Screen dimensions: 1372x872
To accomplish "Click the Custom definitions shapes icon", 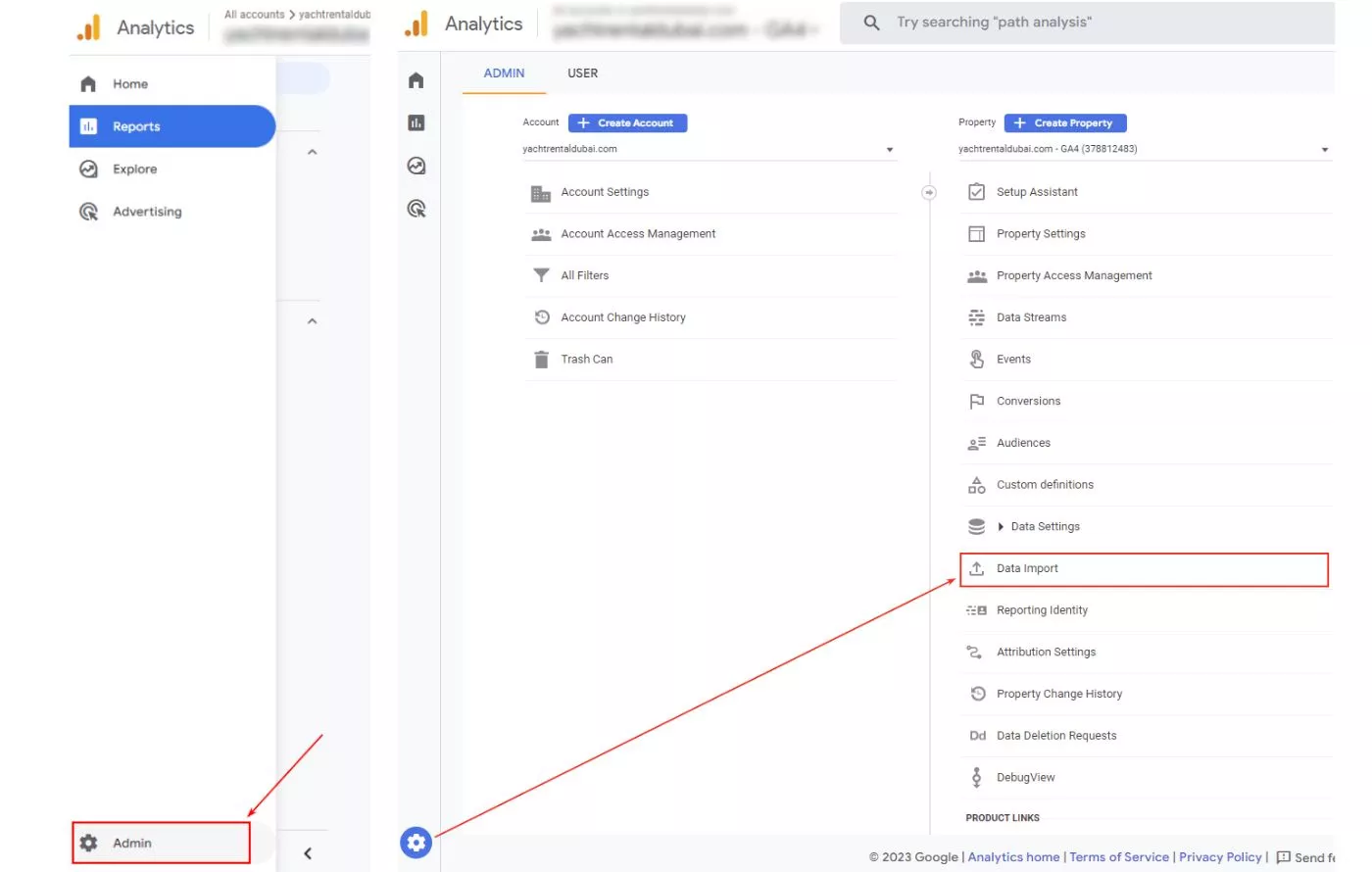I will click(x=977, y=485).
